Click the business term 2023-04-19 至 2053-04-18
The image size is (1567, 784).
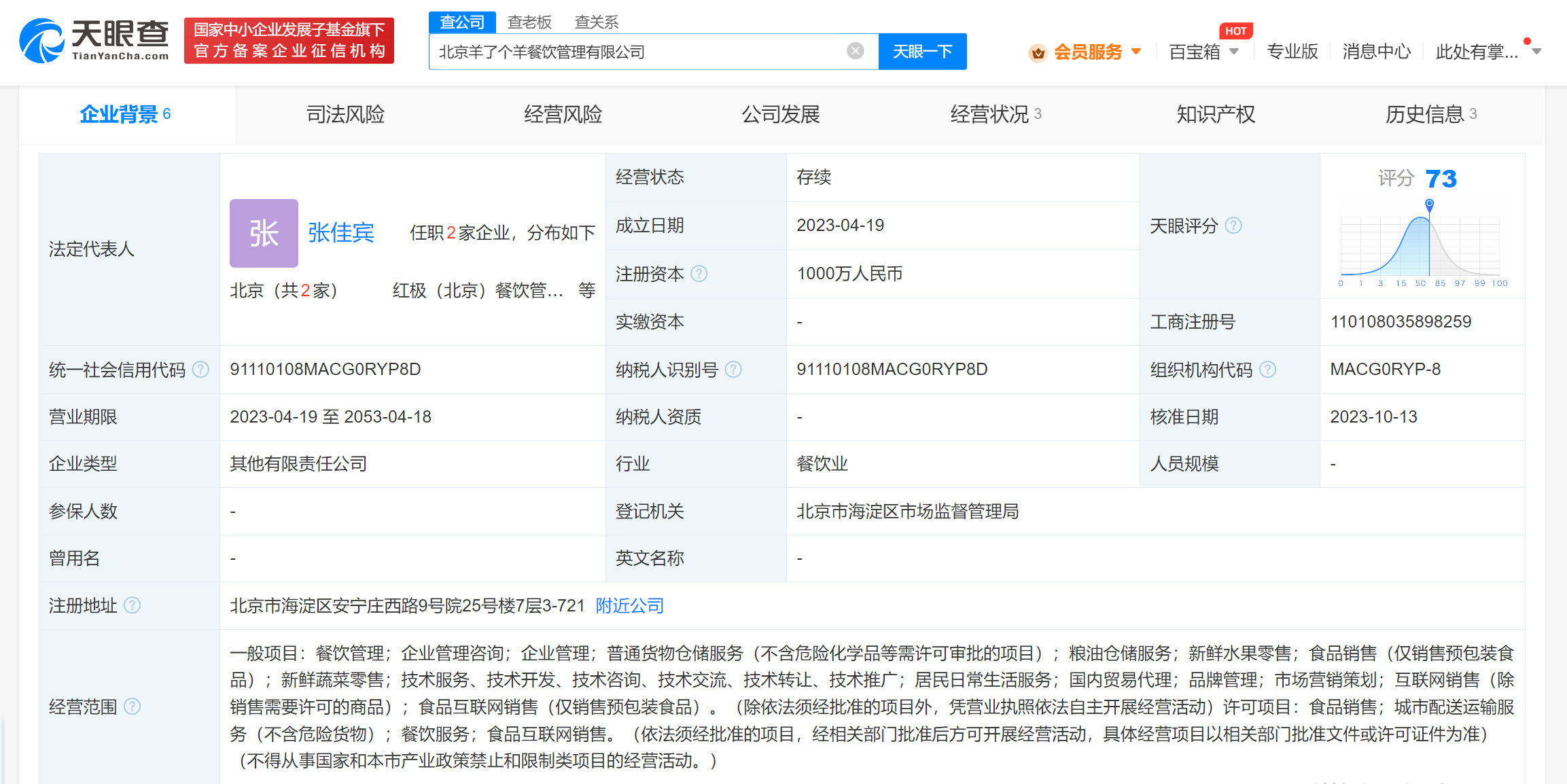coord(330,416)
